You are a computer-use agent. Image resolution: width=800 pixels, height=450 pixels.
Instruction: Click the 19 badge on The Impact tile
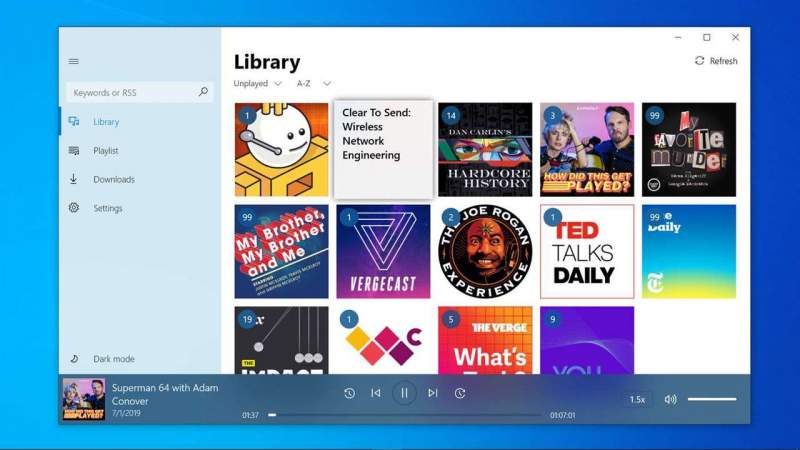[x=247, y=319]
